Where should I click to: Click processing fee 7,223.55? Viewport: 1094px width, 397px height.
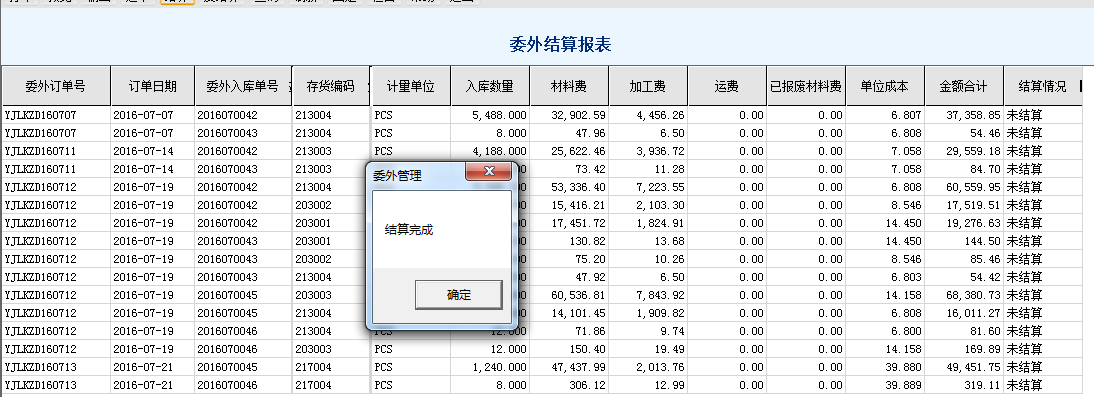[x=647, y=187]
